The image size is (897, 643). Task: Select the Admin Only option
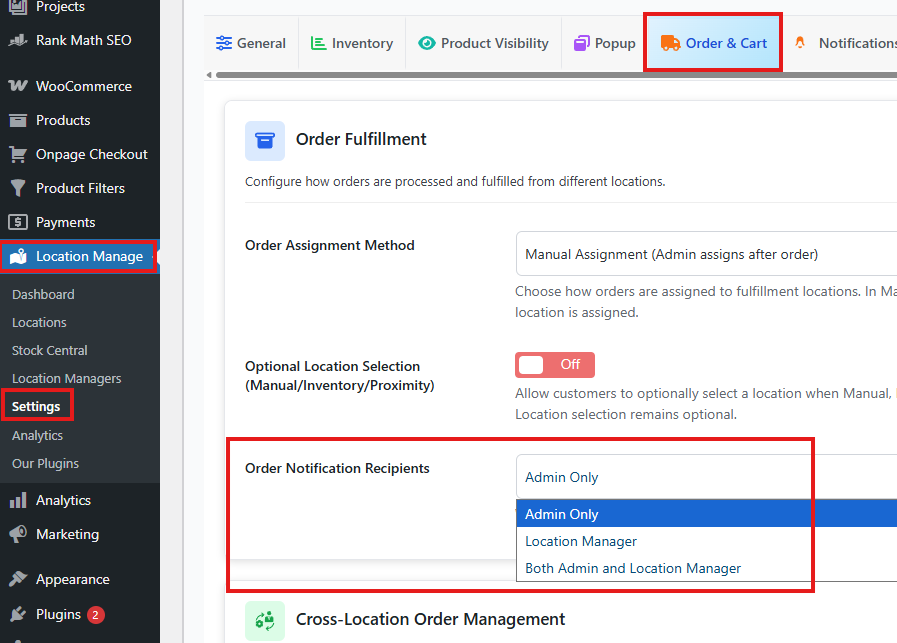point(707,514)
